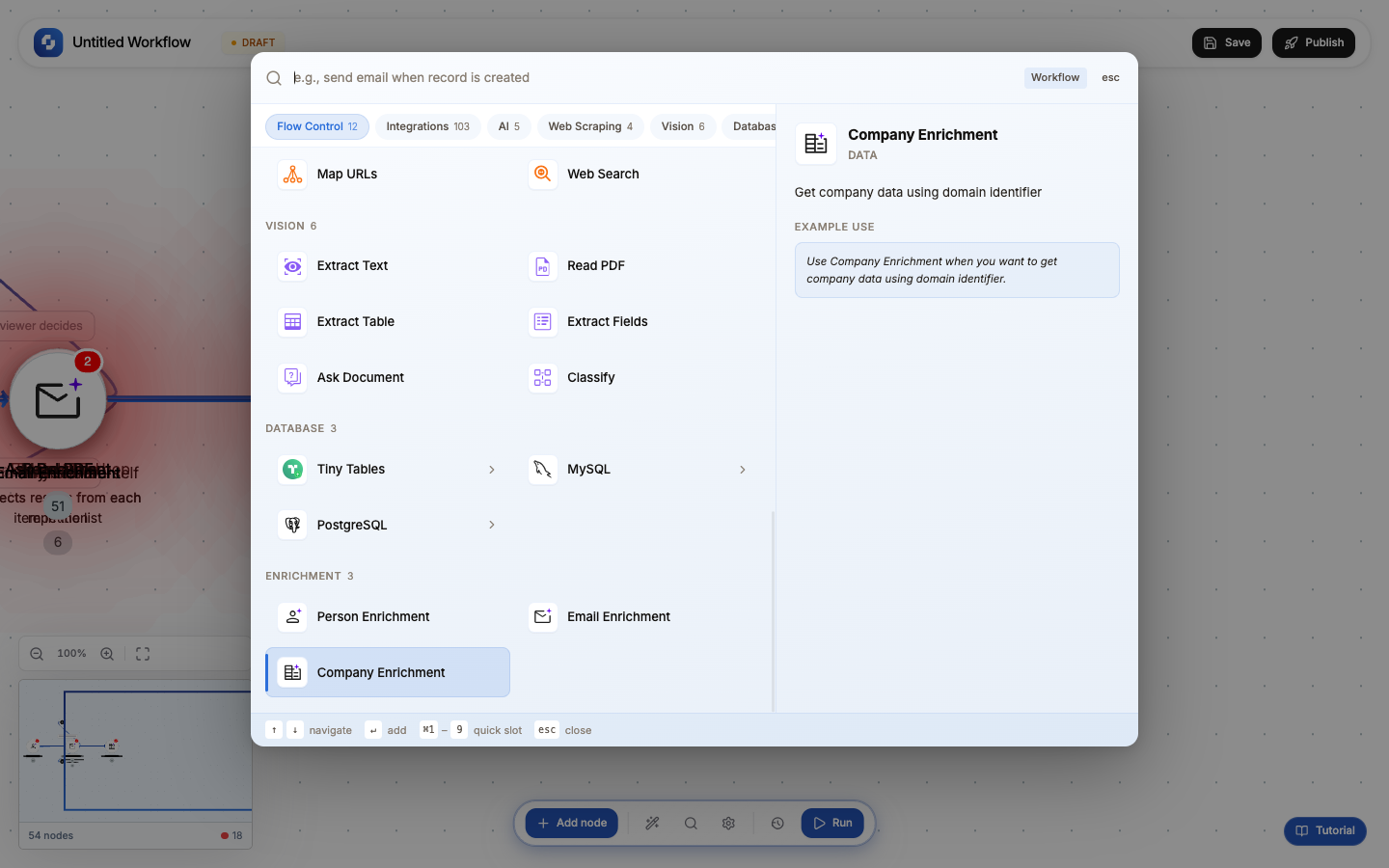Open the Tutorial
The image size is (1389, 868).
coord(1325,831)
